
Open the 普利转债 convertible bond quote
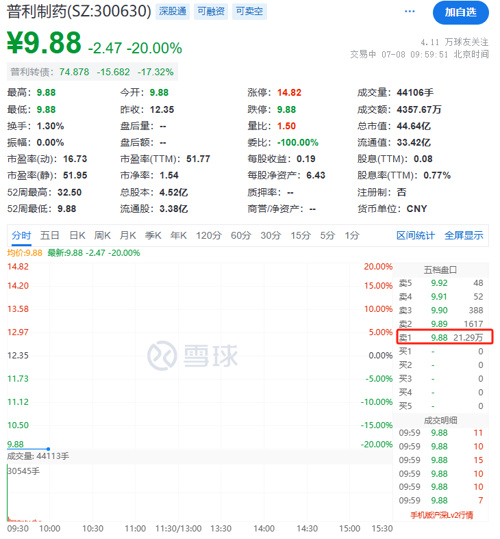click(92, 72)
